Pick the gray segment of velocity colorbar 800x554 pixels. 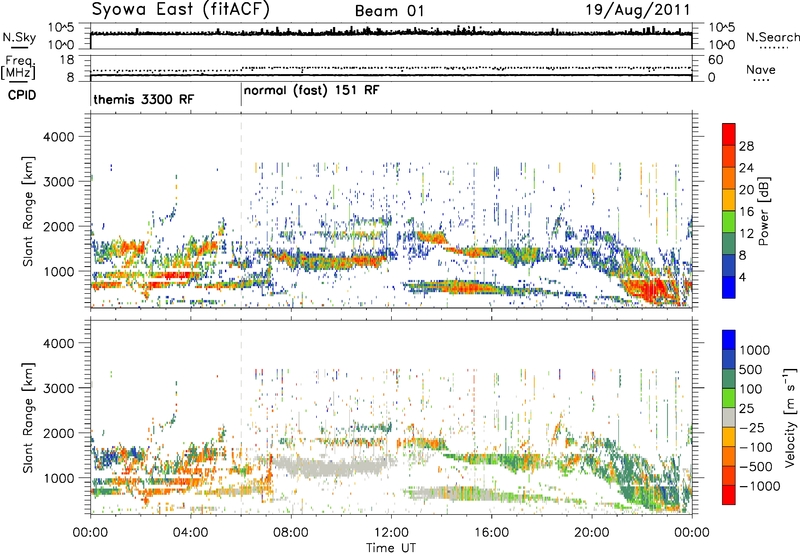point(729,417)
